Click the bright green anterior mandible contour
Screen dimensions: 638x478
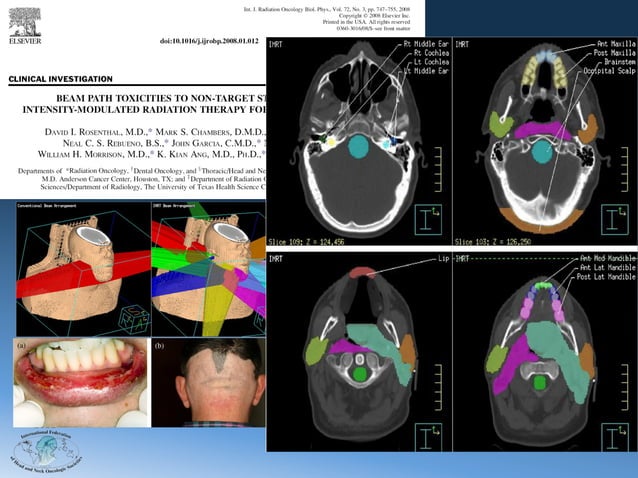click(542, 285)
